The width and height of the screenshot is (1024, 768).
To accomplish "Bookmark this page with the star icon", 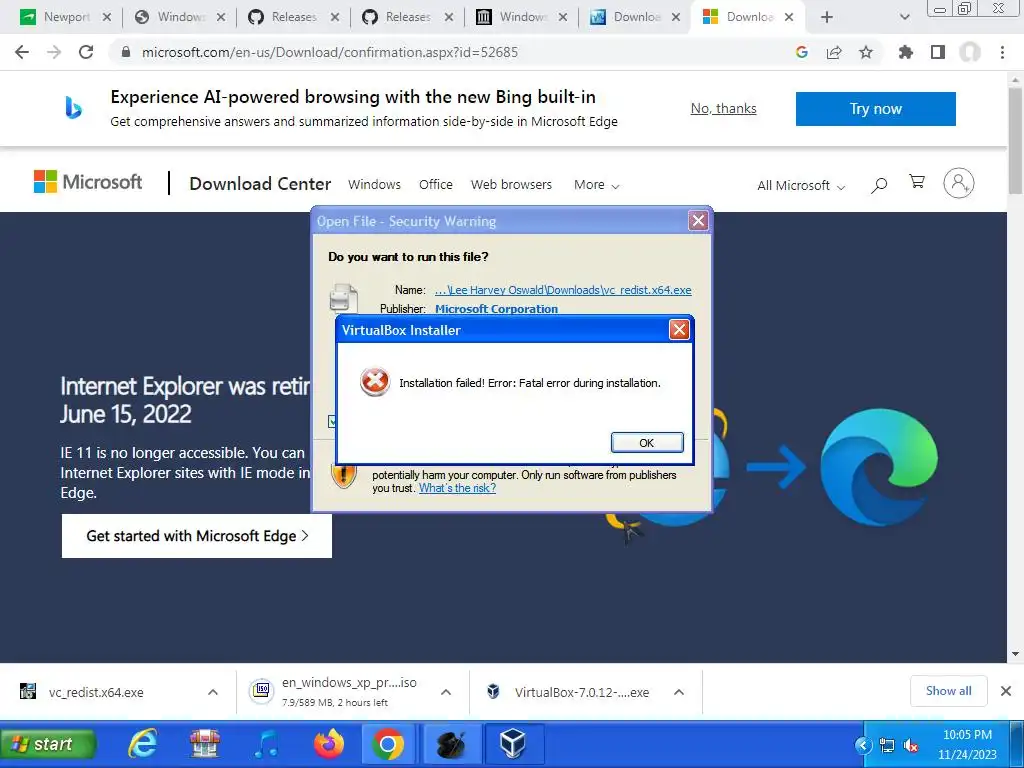I will point(866,52).
